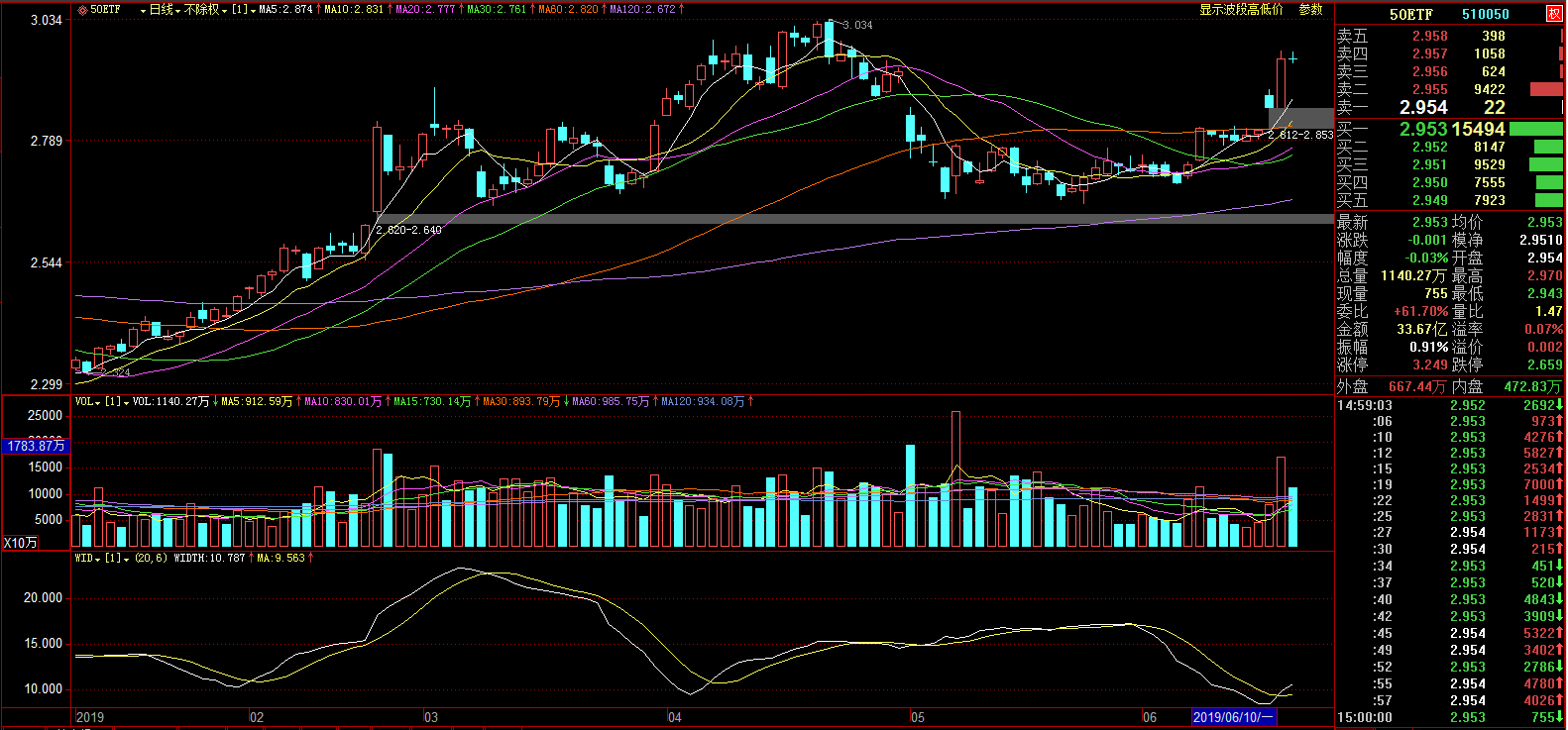Viewport: 1568px width, 730px height.
Task: Open the [1] dropdown next to VOL
Action: tap(117, 402)
